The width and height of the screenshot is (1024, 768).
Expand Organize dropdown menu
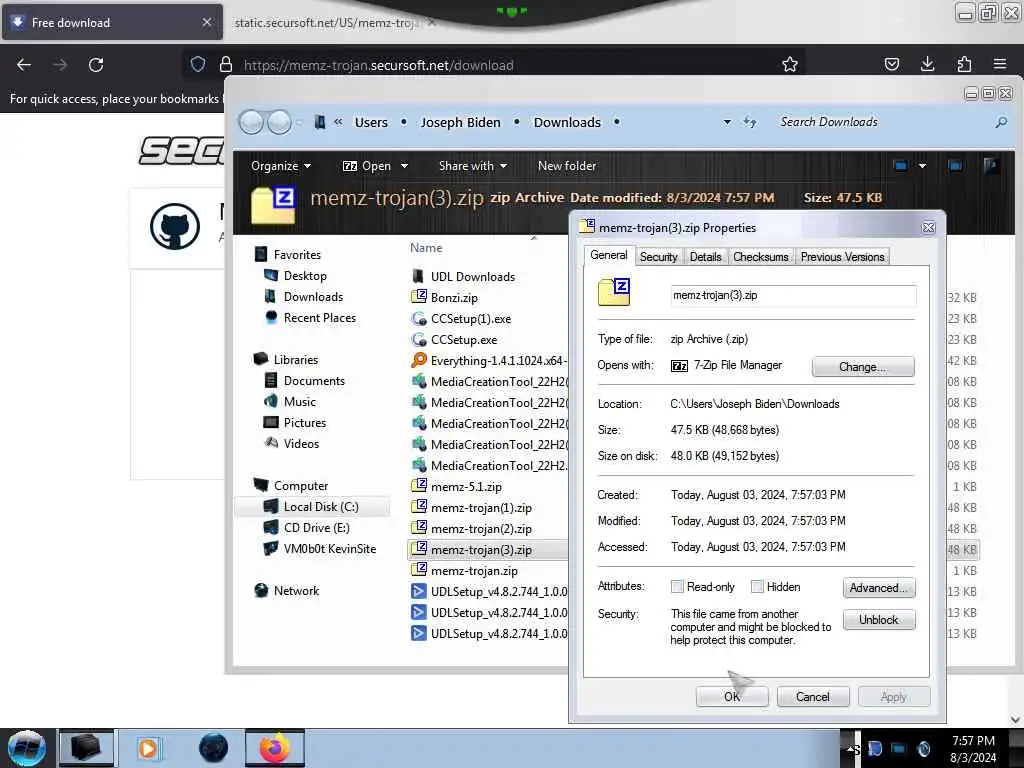tap(281, 166)
